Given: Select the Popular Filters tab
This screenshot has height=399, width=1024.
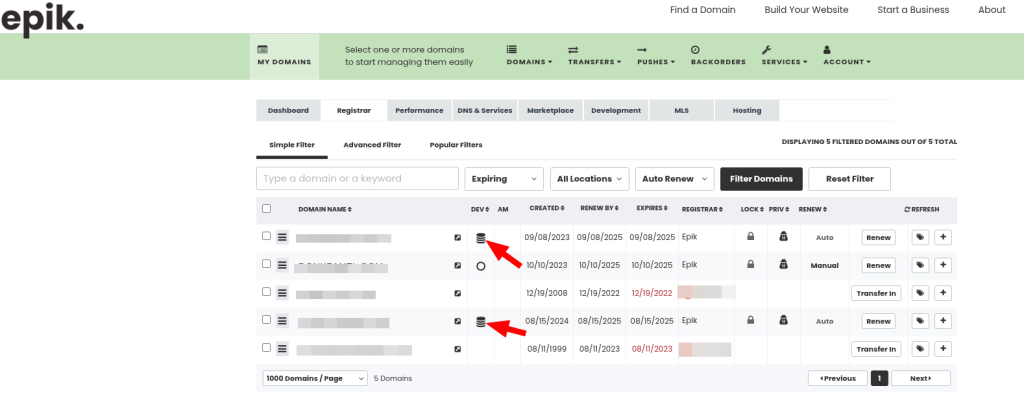Looking at the screenshot, I should pyautogui.click(x=456, y=145).
